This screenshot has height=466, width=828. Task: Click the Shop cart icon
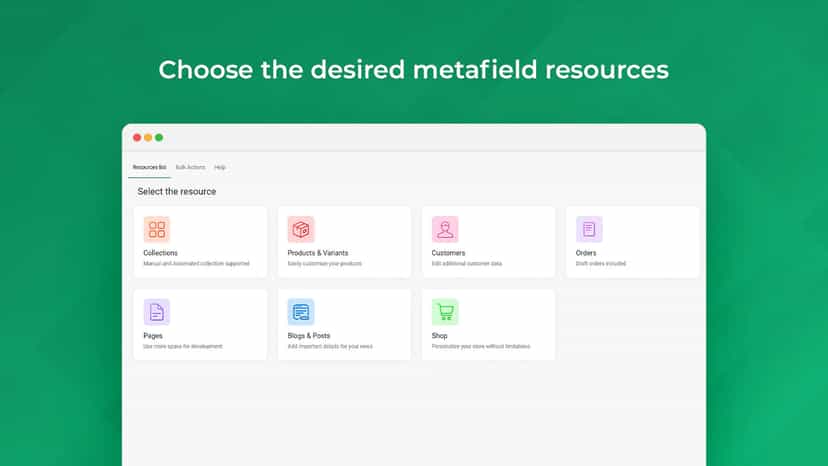pyautogui.click(x=445, y=312)
